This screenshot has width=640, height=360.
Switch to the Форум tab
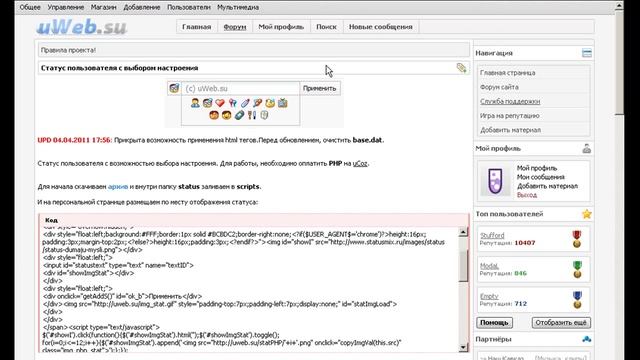[235, 27]
